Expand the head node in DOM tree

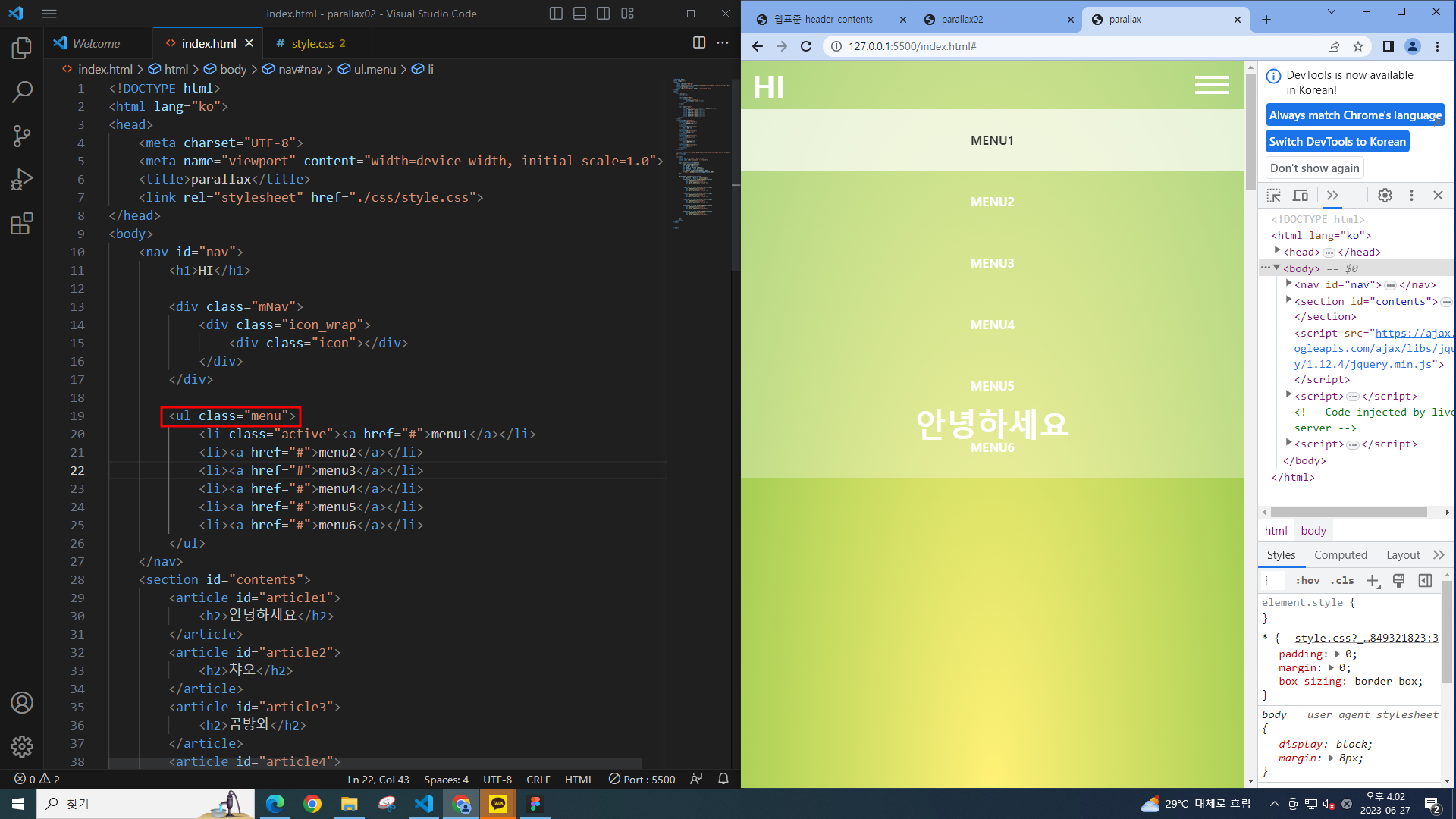[1277, 251]
